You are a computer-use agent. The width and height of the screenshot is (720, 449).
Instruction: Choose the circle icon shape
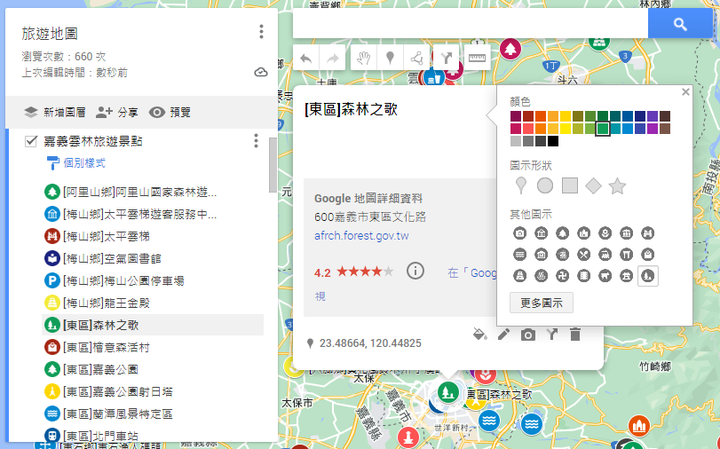(x=545, y=186)
